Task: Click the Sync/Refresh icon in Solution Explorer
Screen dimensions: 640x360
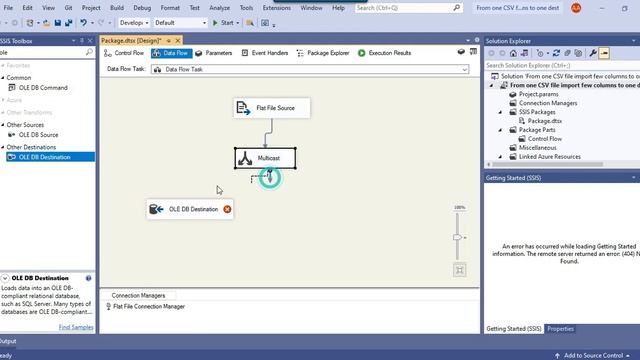Action: (x=556, y=53)
